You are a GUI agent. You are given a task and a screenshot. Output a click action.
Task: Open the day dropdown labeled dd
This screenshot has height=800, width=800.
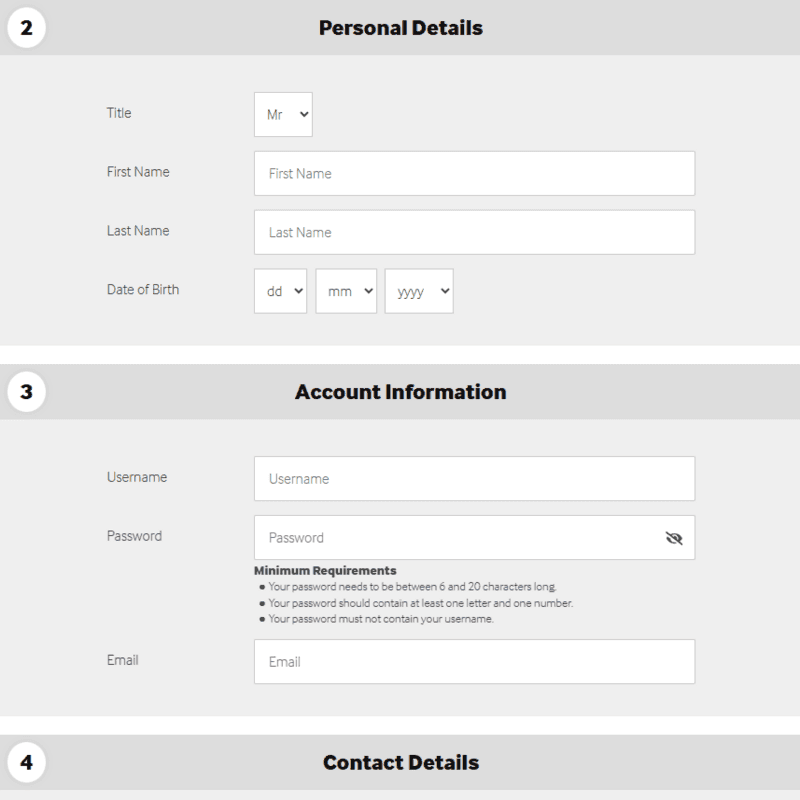[x=280, y=291]
